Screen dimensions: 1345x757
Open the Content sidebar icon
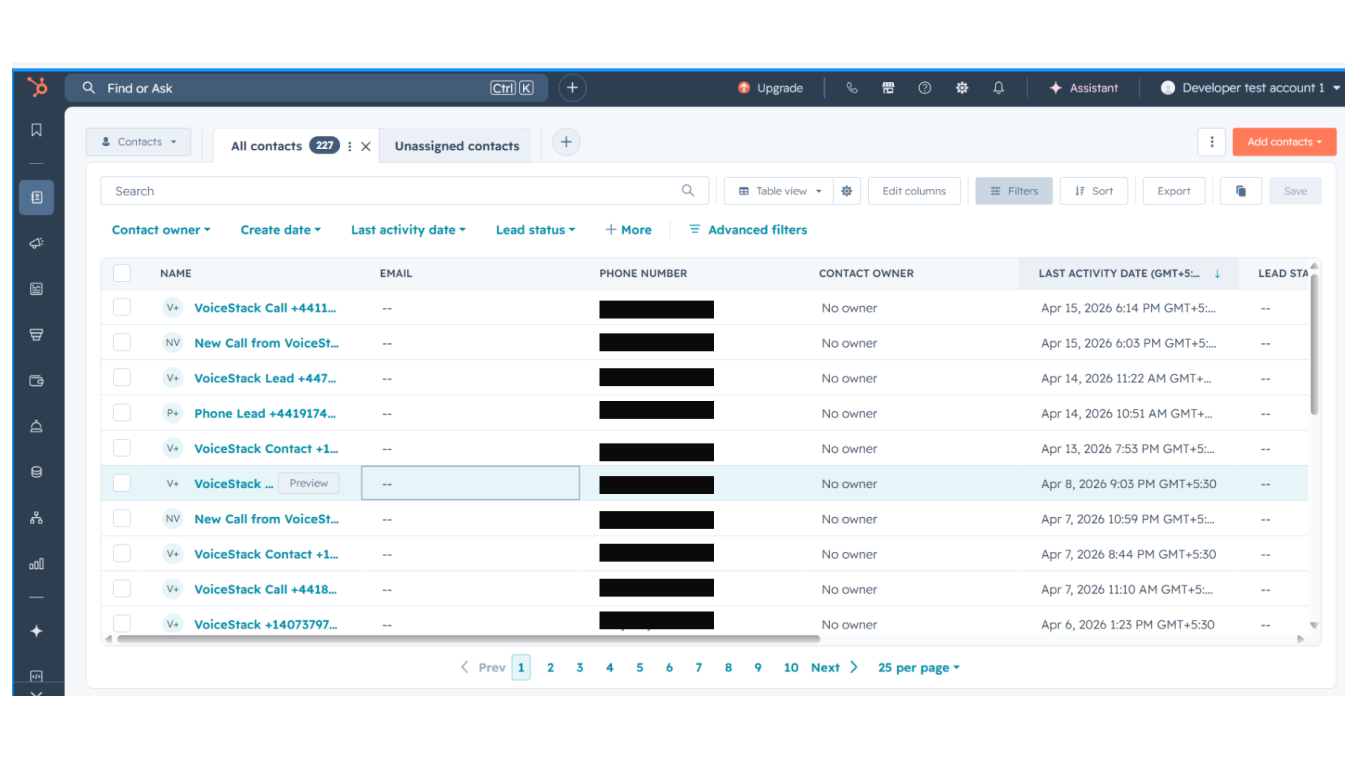(37, 289)
